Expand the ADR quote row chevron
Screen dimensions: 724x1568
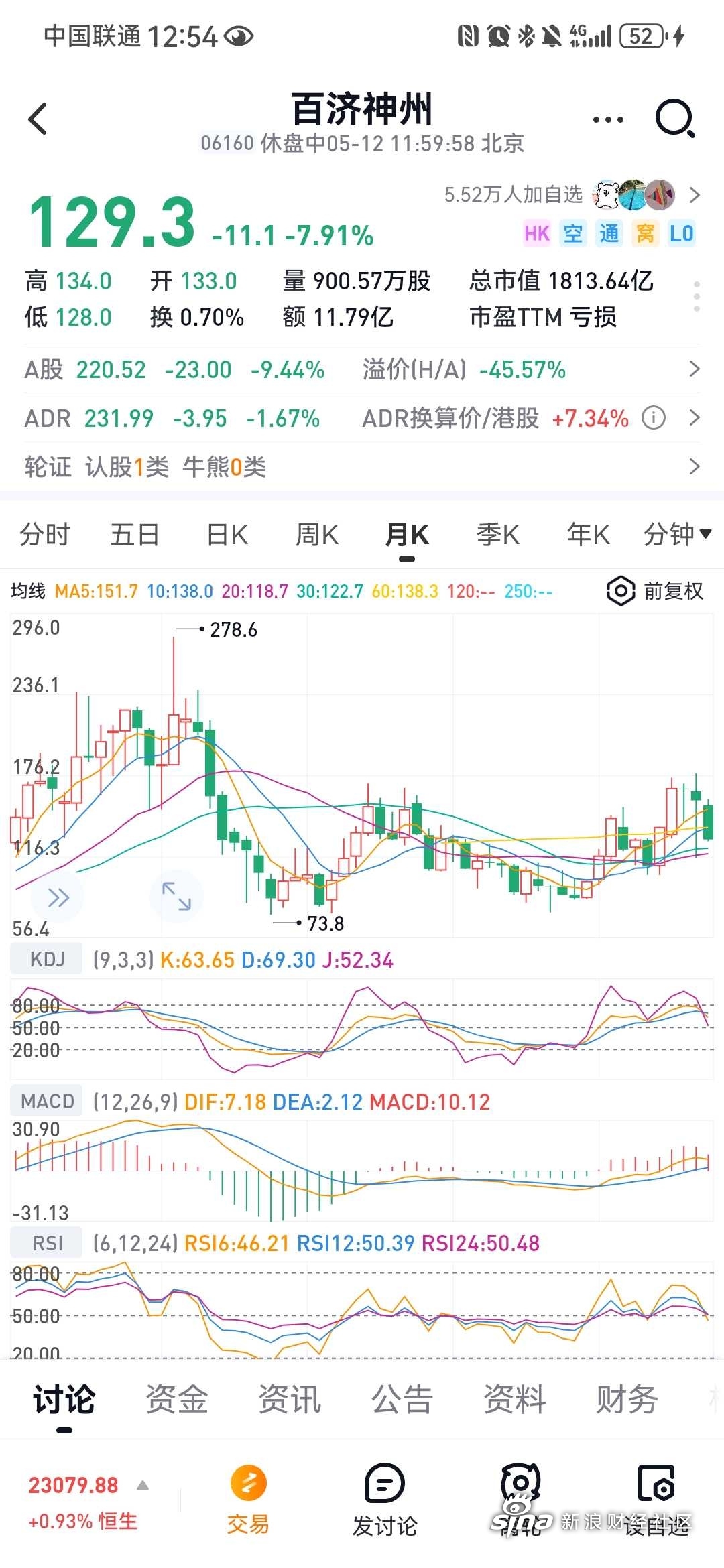coord(695,418)
